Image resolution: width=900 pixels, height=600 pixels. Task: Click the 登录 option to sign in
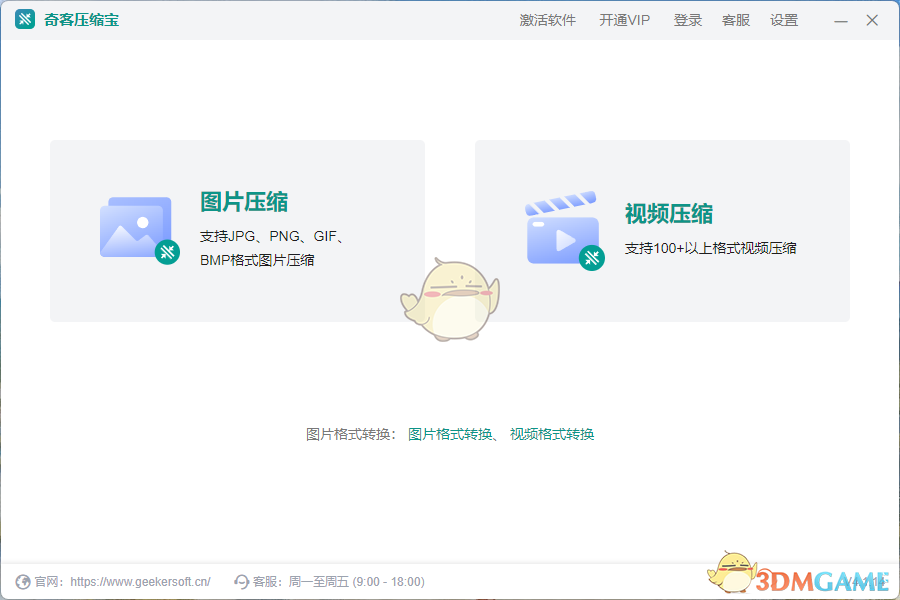point(687,20)
